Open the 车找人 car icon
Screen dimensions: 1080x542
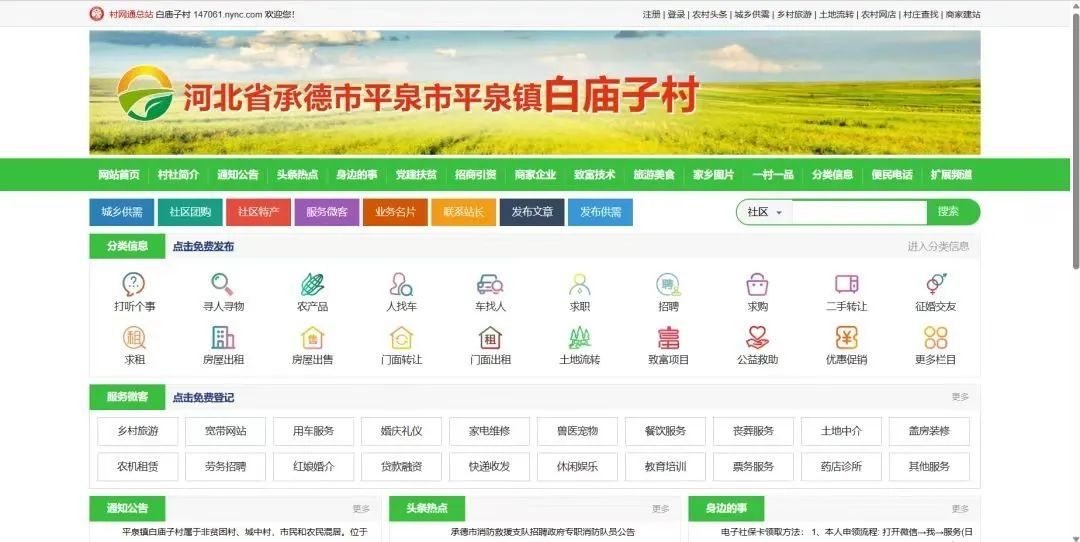(490, 284)
